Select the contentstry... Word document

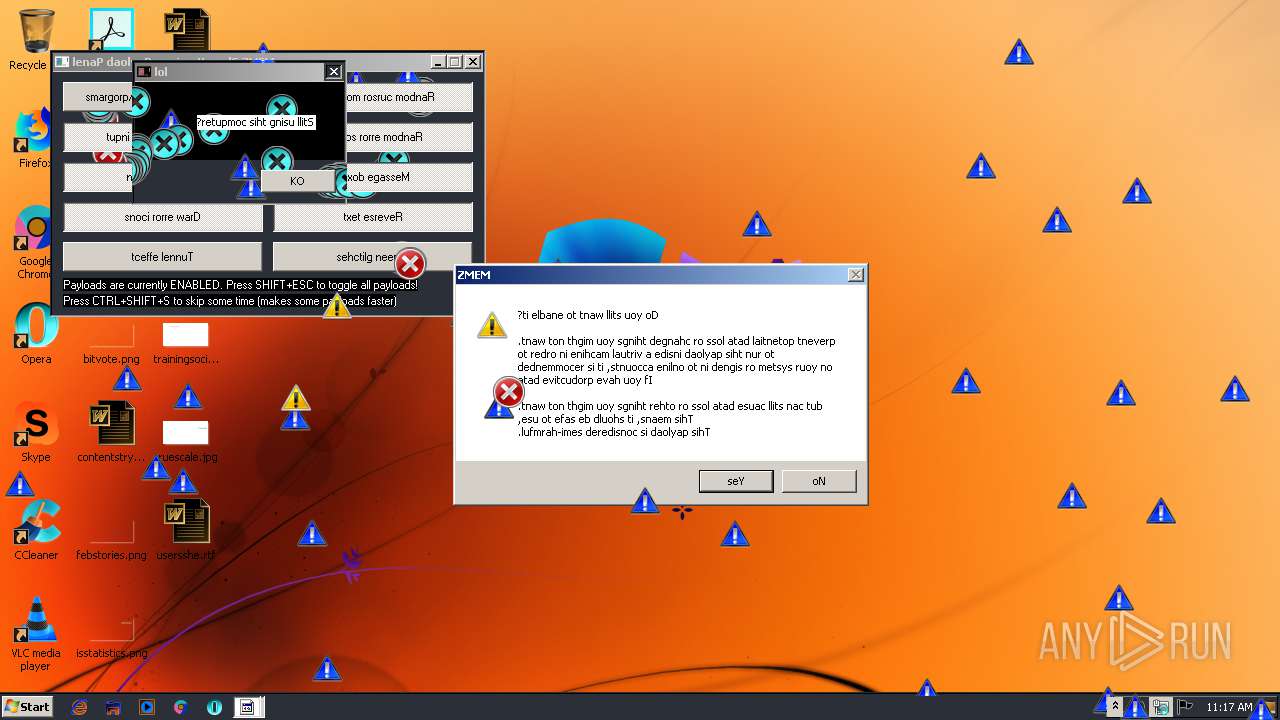tap(111, 431)
